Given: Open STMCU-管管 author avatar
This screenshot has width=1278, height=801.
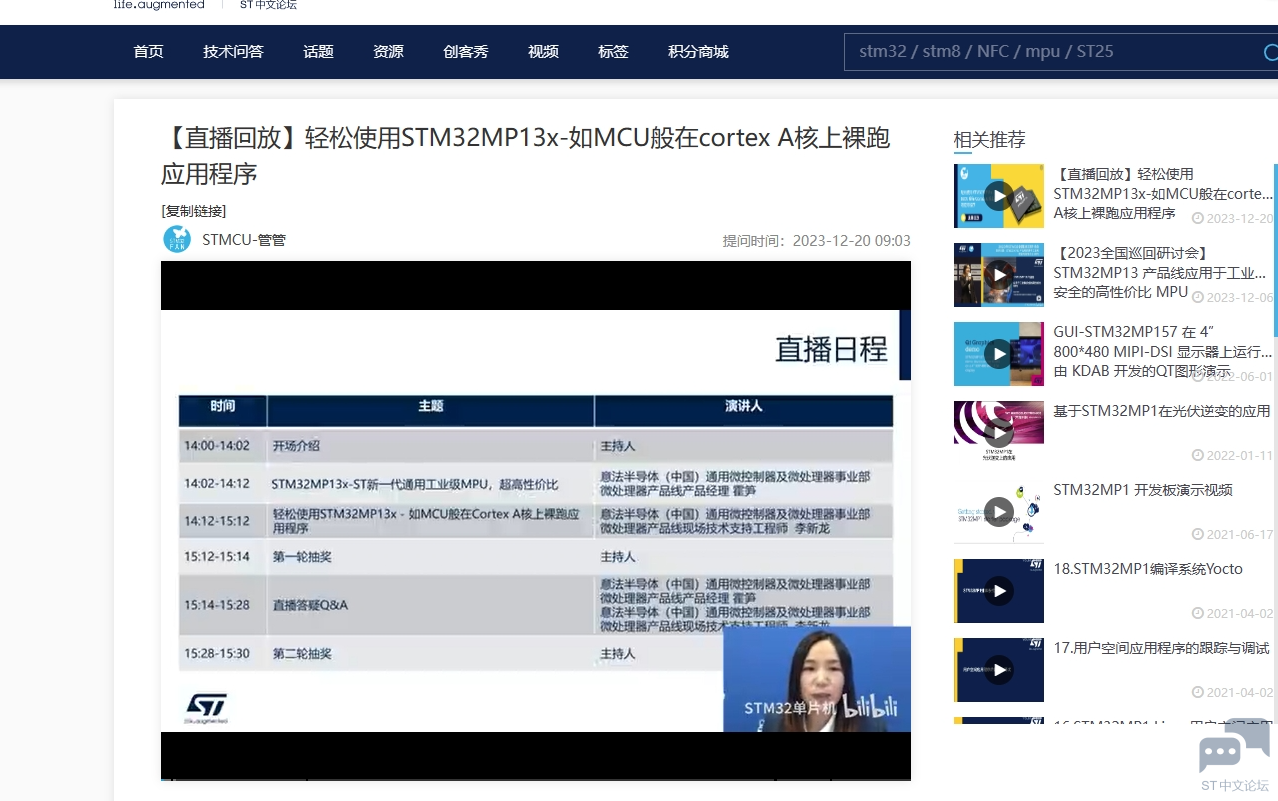Looking at the screenshot, I should [177, 240].
